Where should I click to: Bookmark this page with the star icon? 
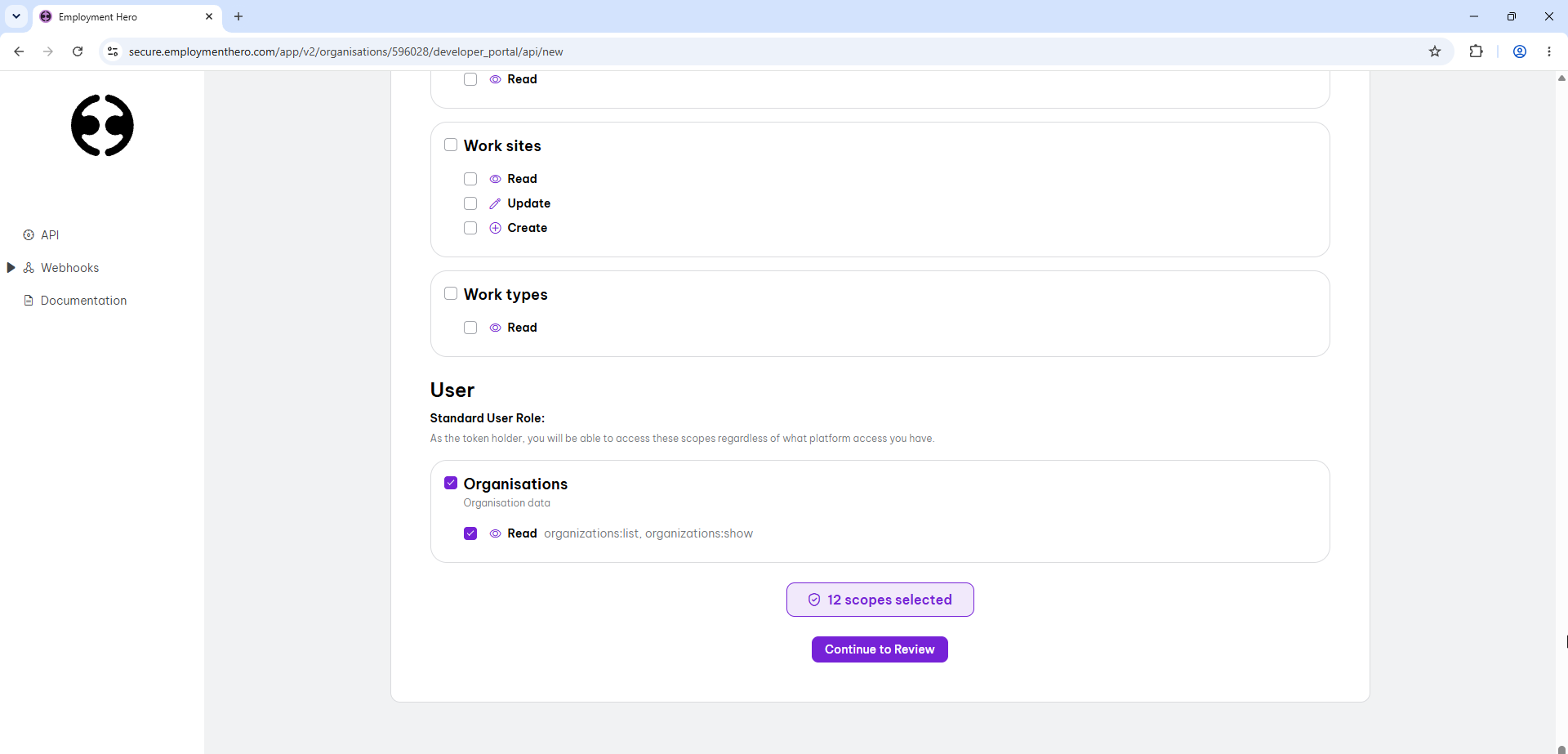[1435, 51]
